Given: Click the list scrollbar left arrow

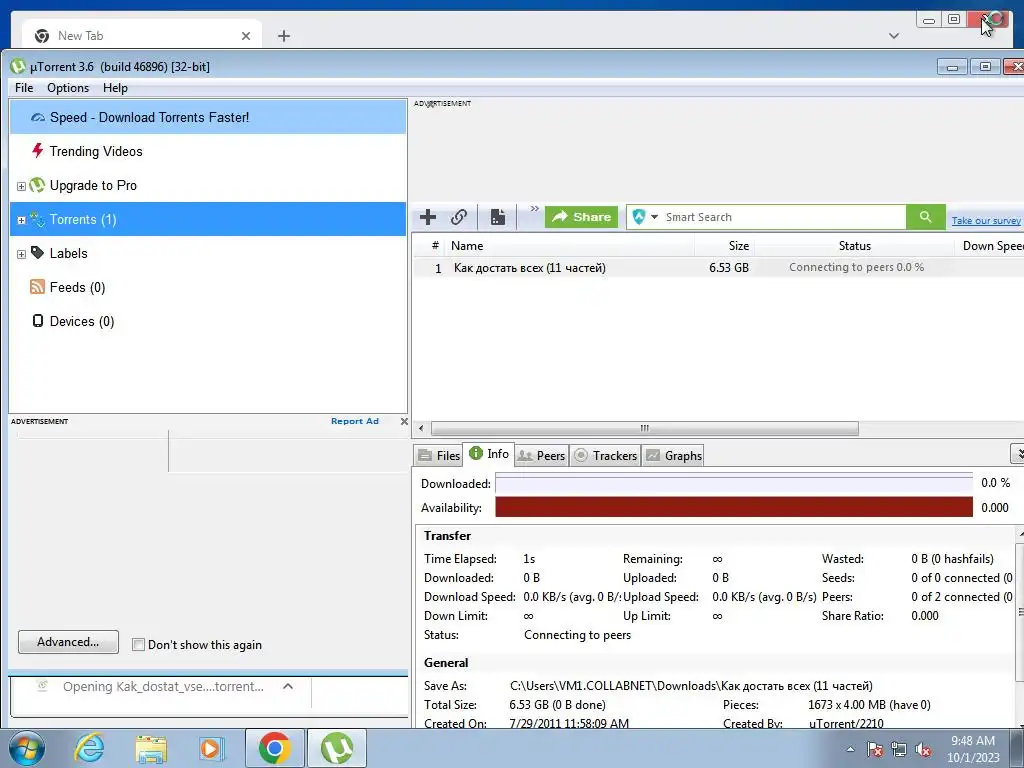Looking at the screenshot, I should (x=421, y=428).
